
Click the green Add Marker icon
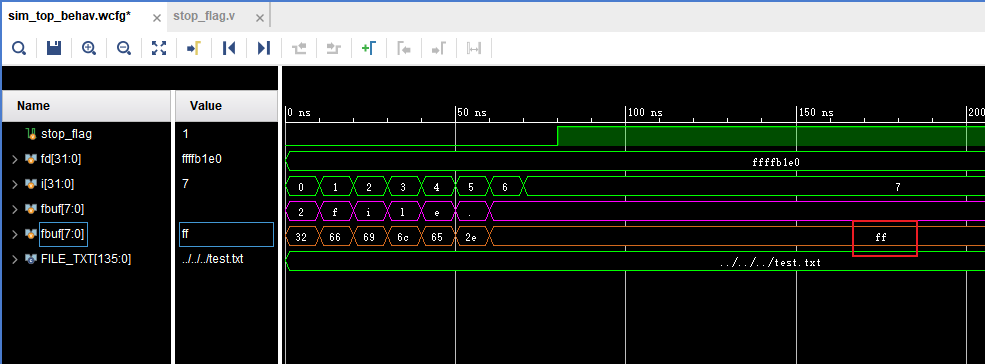click(x=369, y=48)
